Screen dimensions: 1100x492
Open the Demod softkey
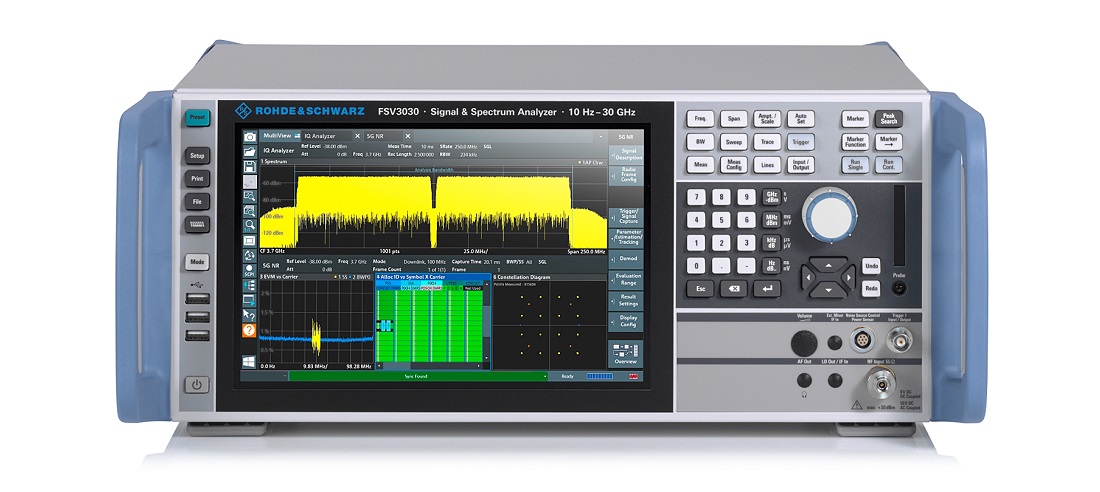626,258
